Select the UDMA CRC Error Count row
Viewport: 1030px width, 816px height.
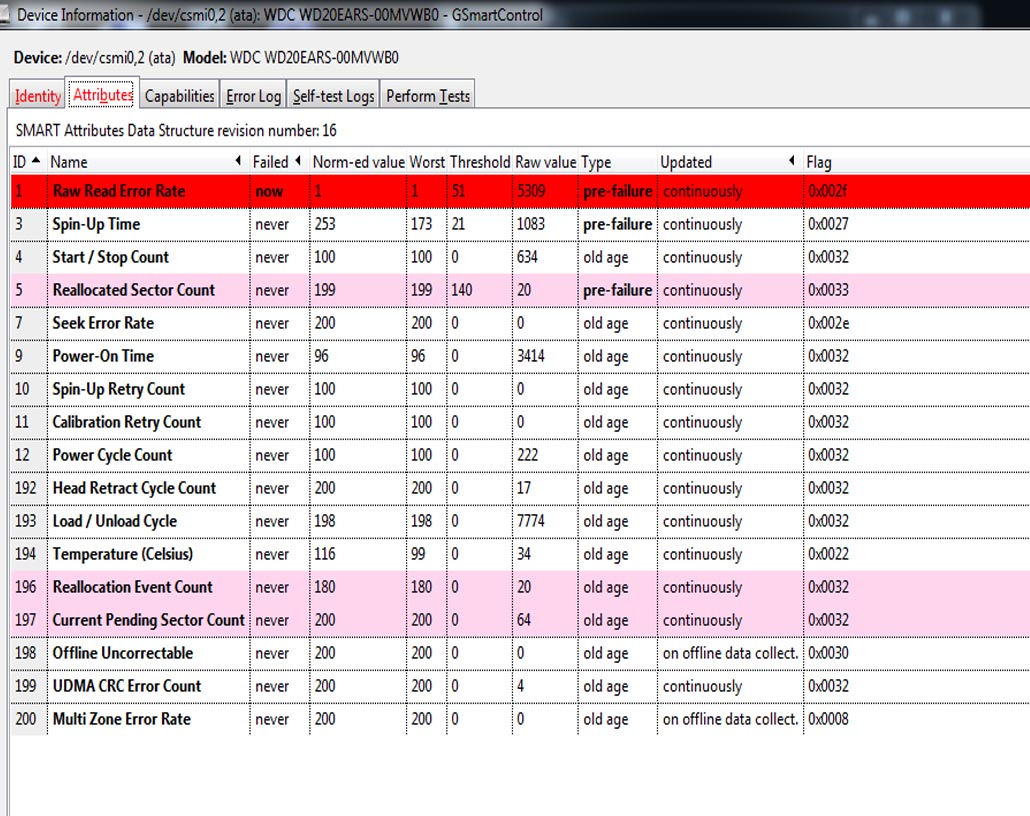click(520, 686)
